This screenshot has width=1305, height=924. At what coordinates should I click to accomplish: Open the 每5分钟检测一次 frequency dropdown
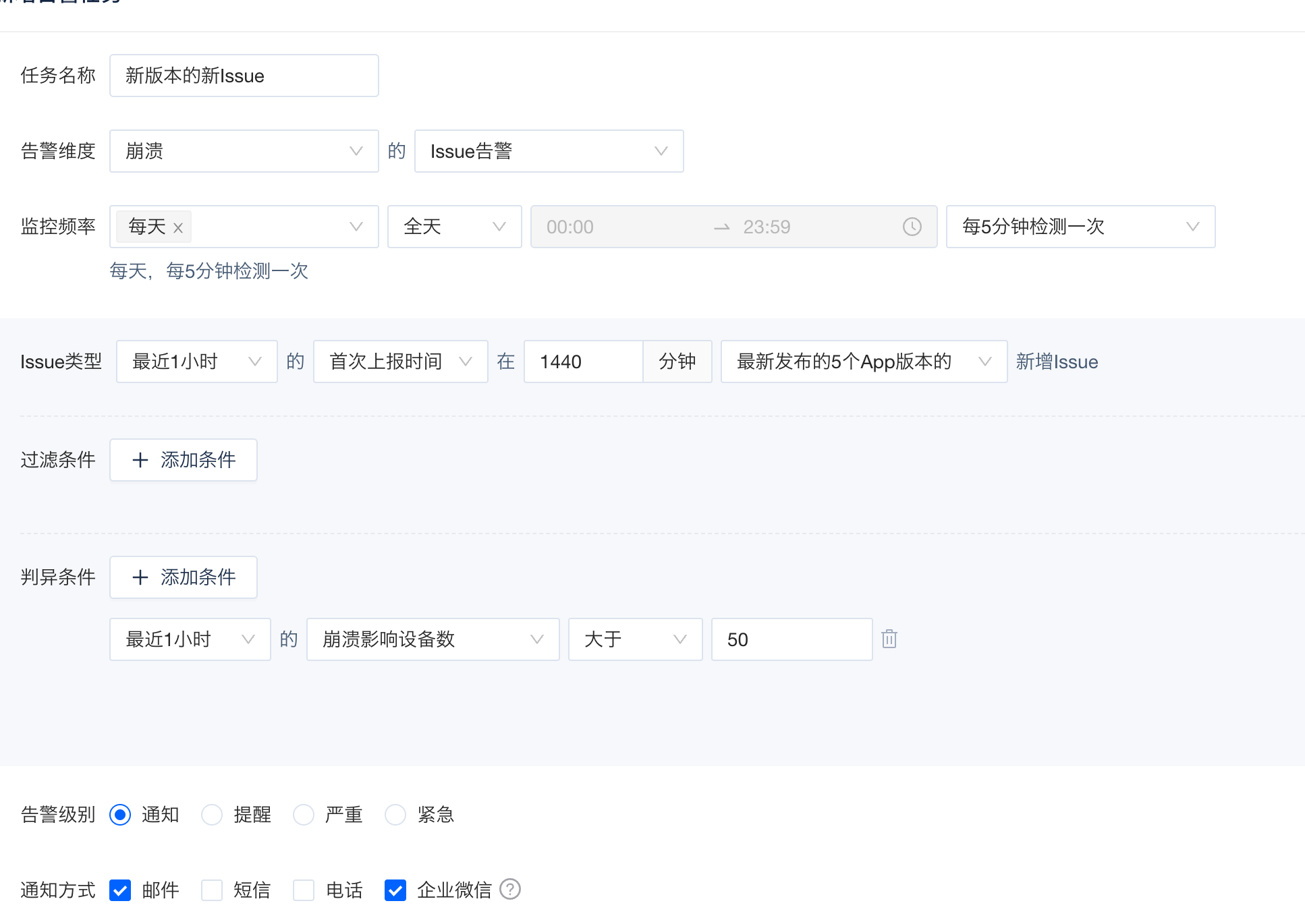point(1080,227)
